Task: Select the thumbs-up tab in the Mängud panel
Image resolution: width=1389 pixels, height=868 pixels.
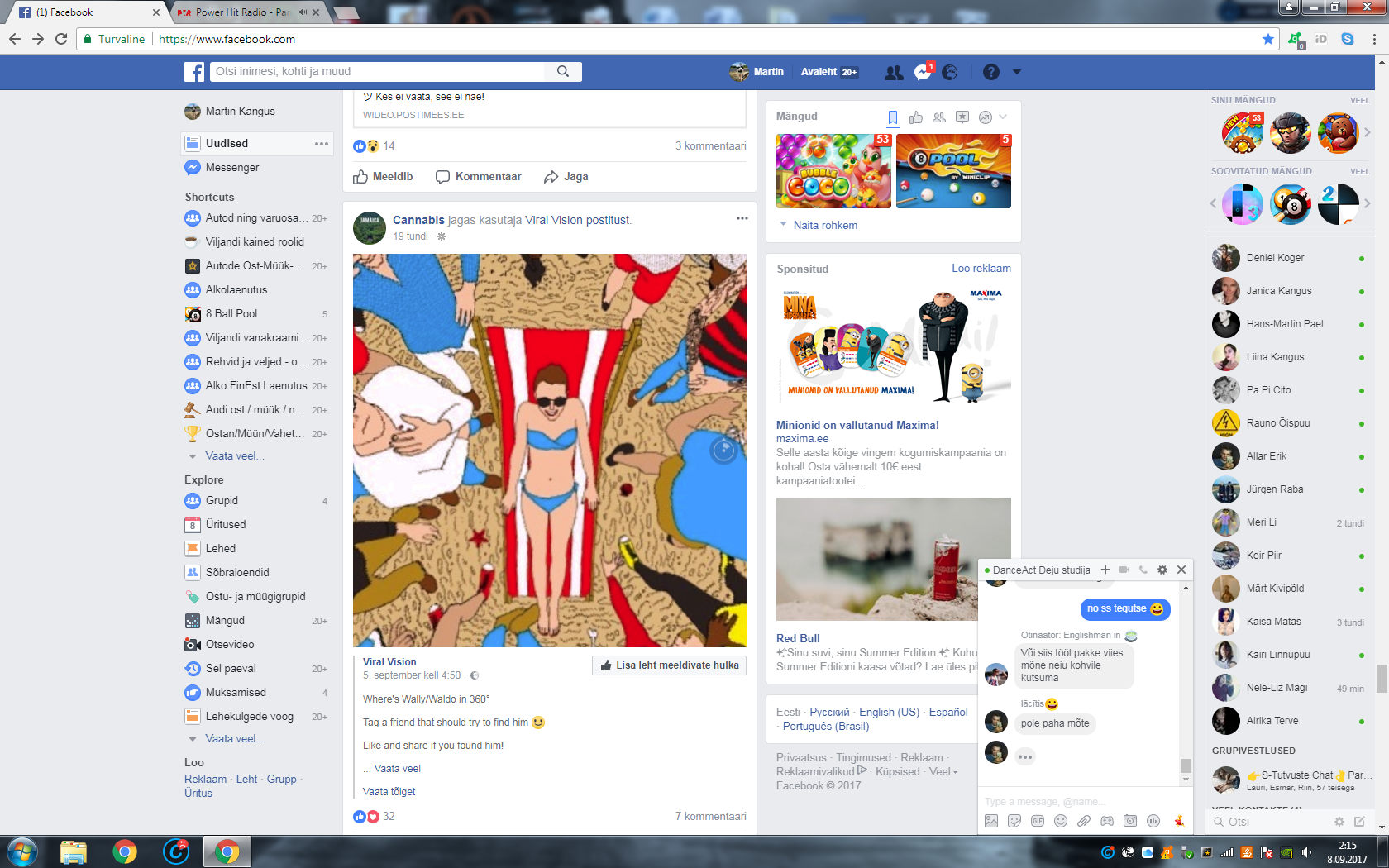Action: point(916,117)
